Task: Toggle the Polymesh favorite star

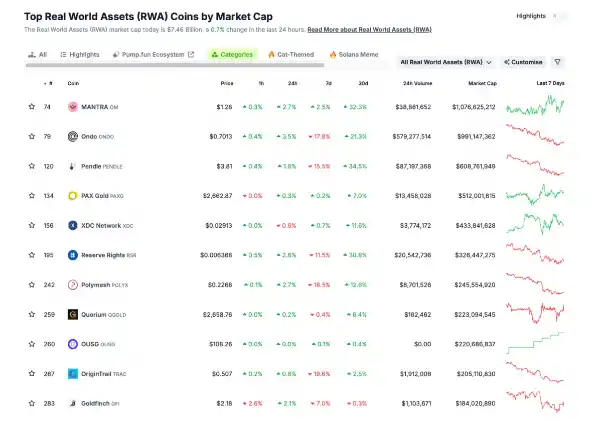Action: point(32,284)
